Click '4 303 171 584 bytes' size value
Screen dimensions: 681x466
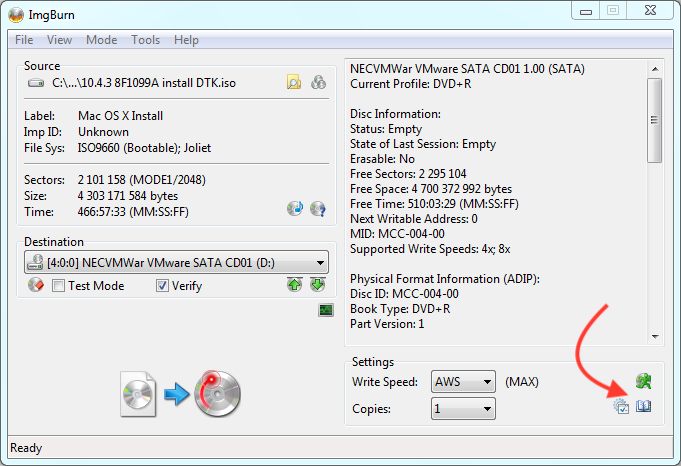click(128, 196)
